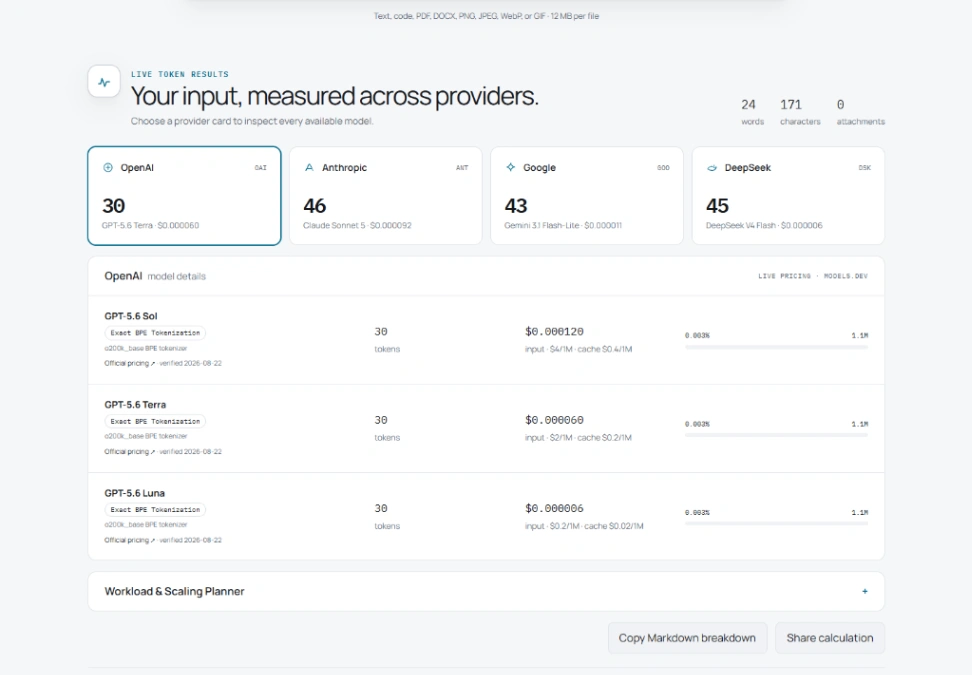The width and height of the screenshot is (972, 675).
Task: Click DeepSeek V4 Flash price line
Action: (764, 226)
